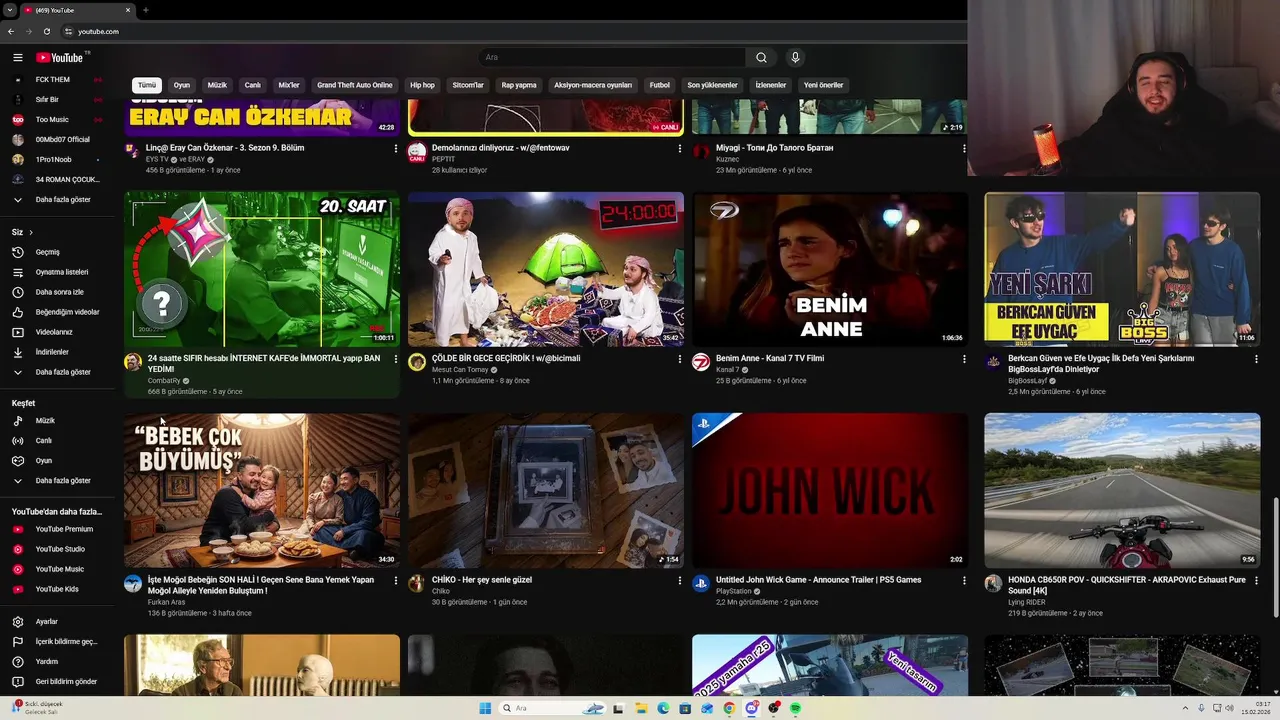Play the John Wick thumbnail
The image size is (1280, 720).
(830, 491)
